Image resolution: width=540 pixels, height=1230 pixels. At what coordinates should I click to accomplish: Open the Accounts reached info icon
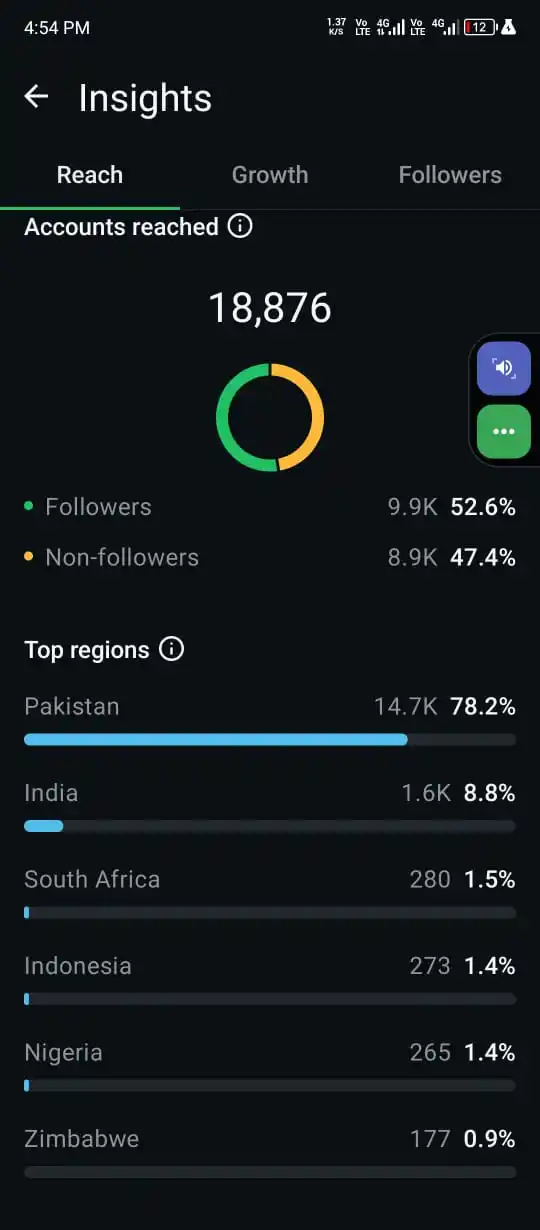point(240,226)
